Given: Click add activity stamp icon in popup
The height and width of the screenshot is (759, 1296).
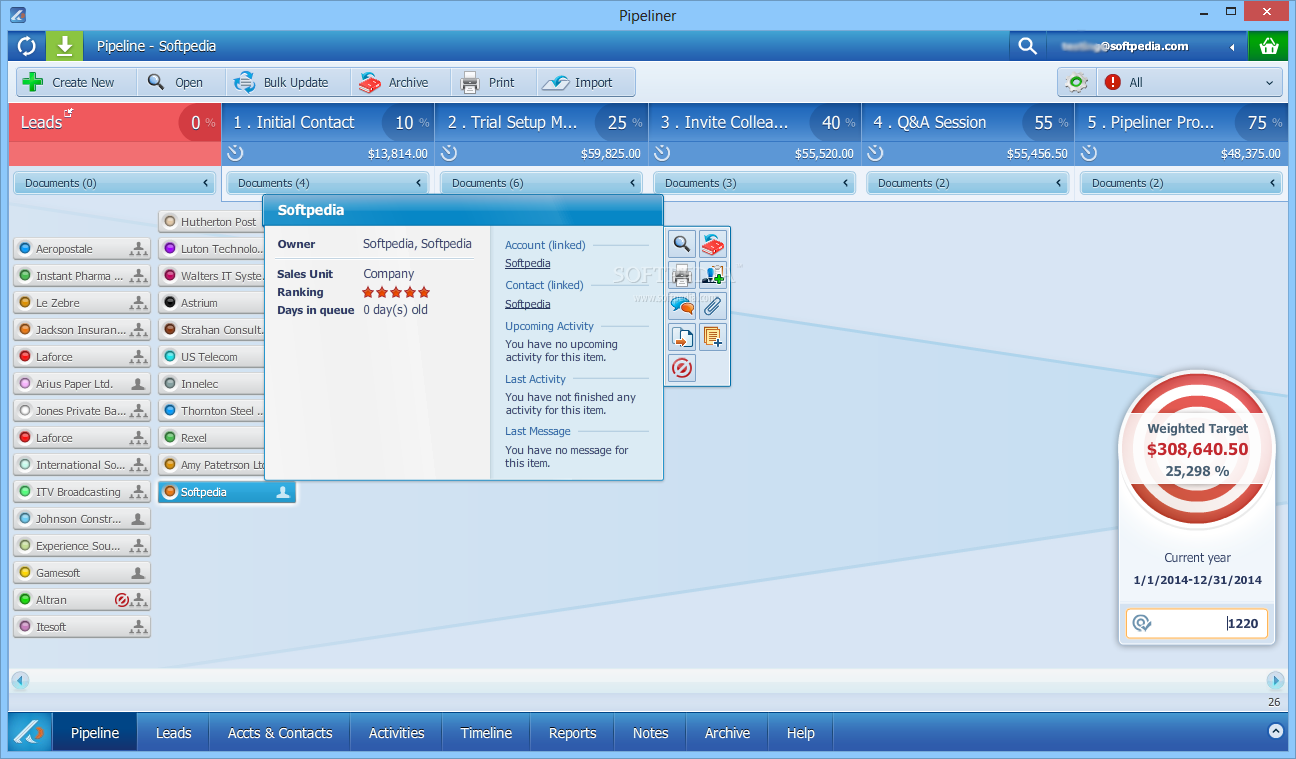Looking at the screenshot, I should click(713, 275).
